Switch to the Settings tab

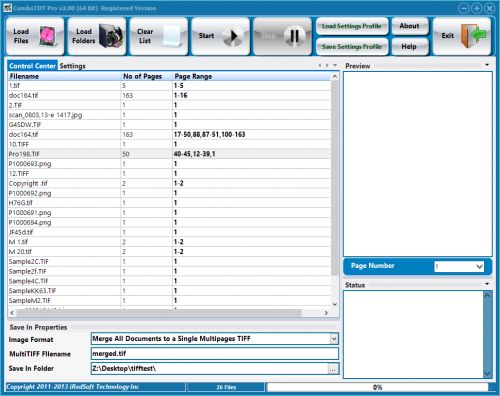[72, 66]
